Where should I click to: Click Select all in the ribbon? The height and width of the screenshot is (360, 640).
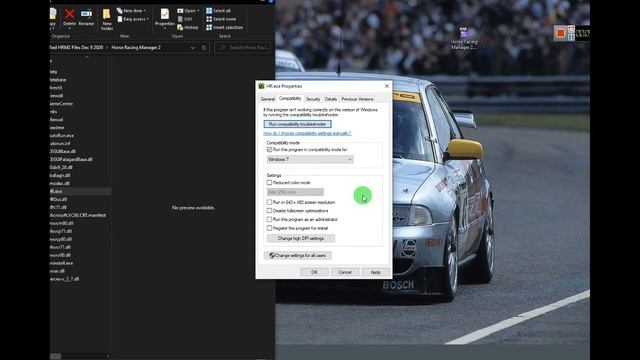(218, 11)
